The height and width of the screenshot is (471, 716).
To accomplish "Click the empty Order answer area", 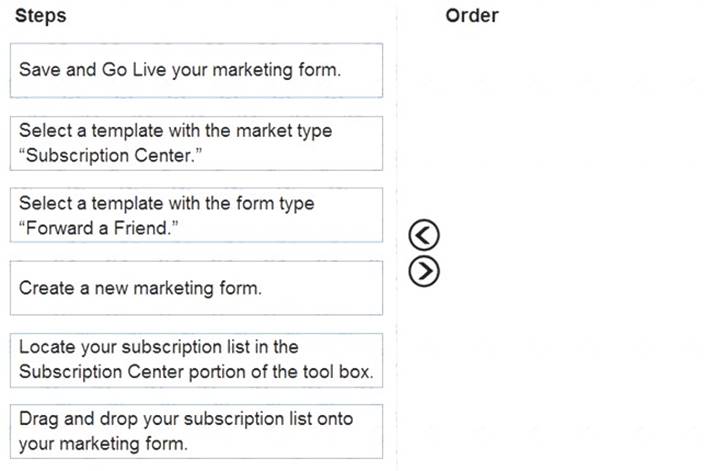I will pyautogui.click(x=555, y=251).
